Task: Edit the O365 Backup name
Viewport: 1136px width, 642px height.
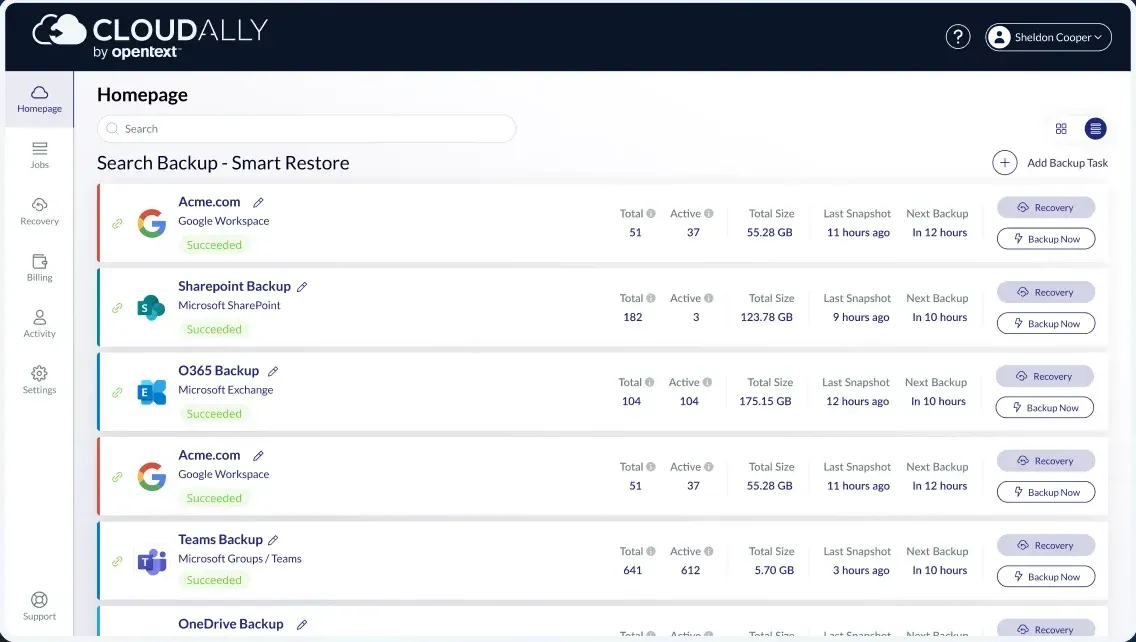Action: [x=273, y=371]
